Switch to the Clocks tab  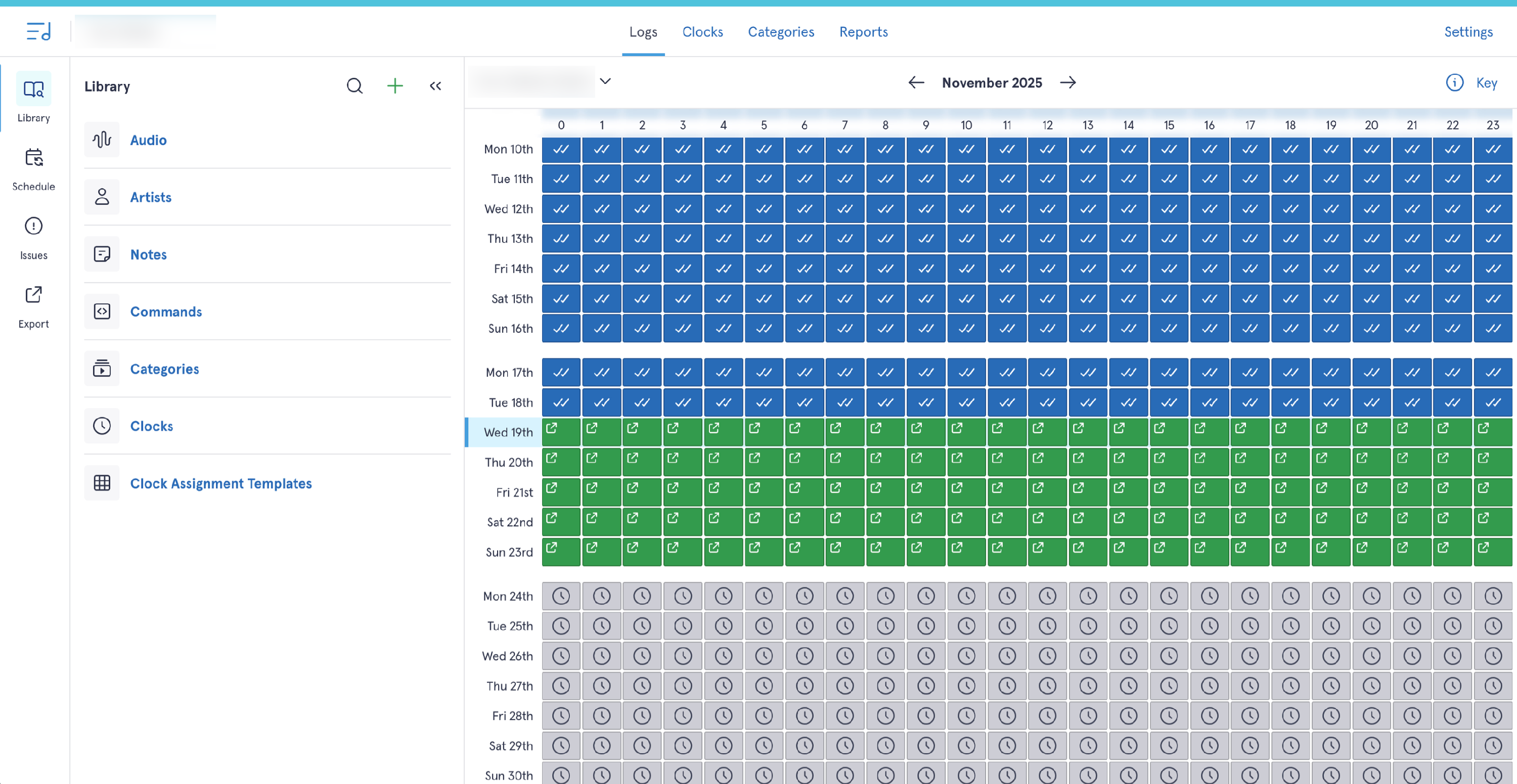tap(702, 32)
